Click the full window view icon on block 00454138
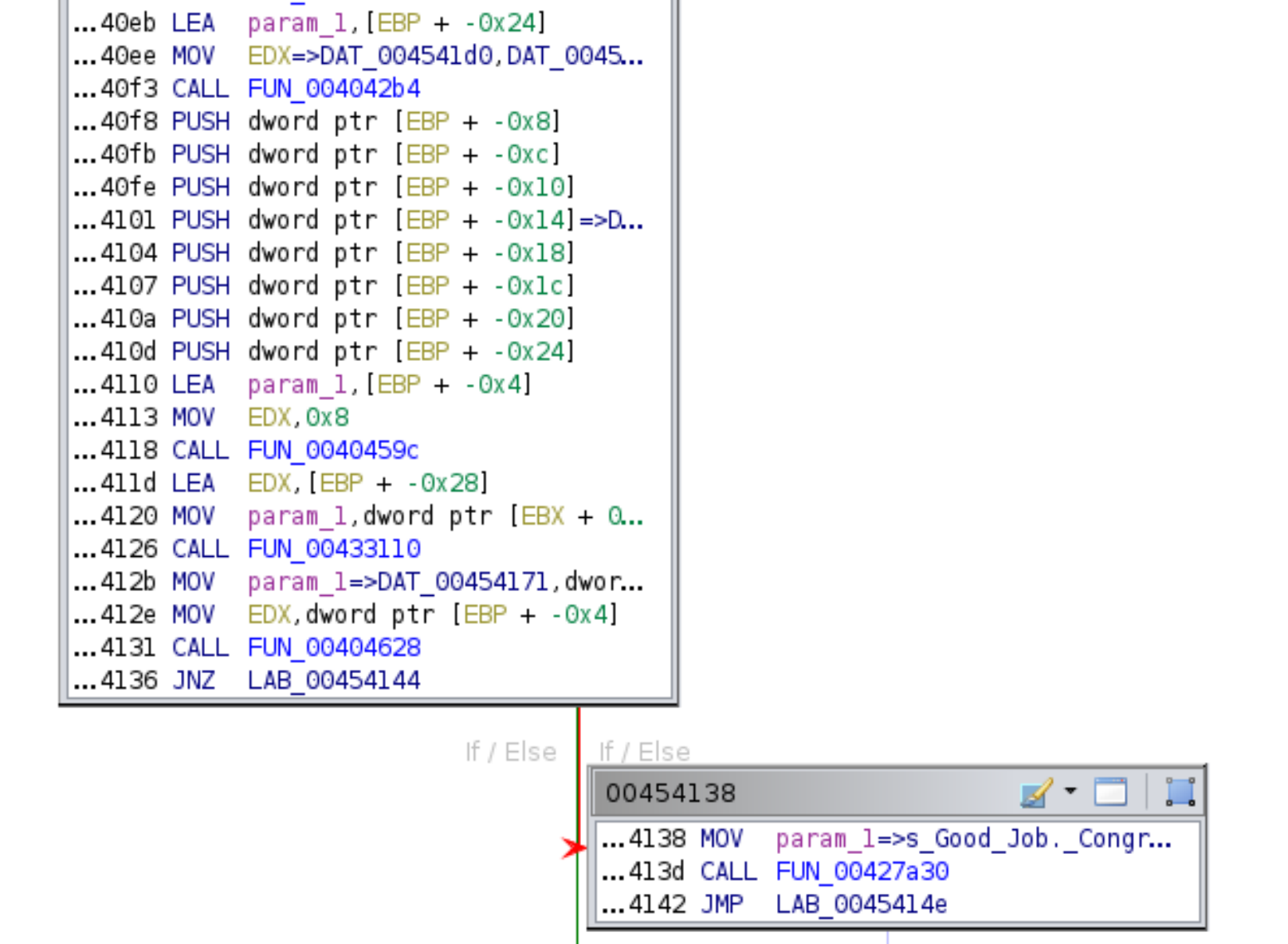 pos(1110,793)
